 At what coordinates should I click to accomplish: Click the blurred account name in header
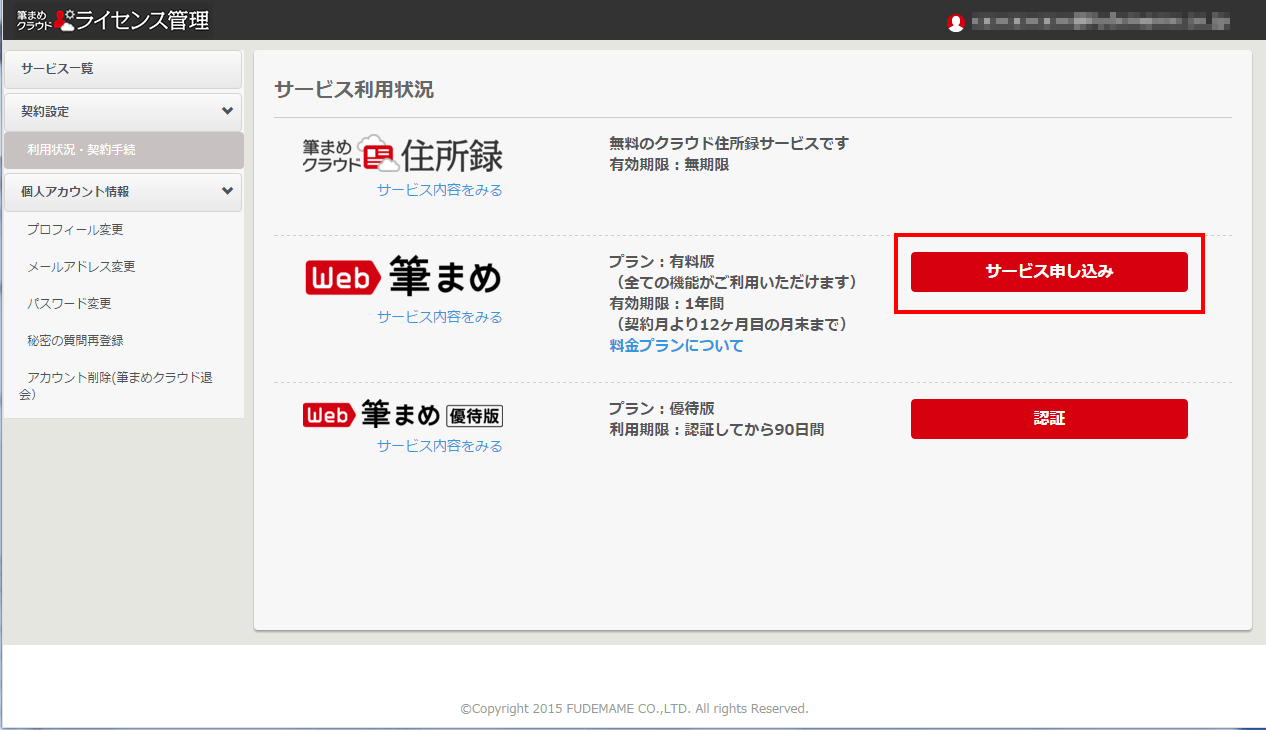tap(1100, 22)
